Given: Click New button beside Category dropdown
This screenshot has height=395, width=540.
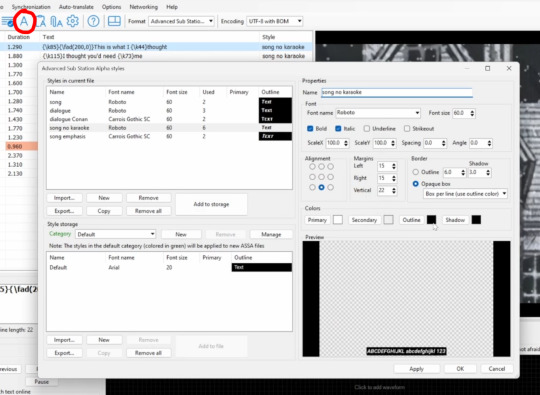Looking at the screenshot, I should [x=181, y=235].
